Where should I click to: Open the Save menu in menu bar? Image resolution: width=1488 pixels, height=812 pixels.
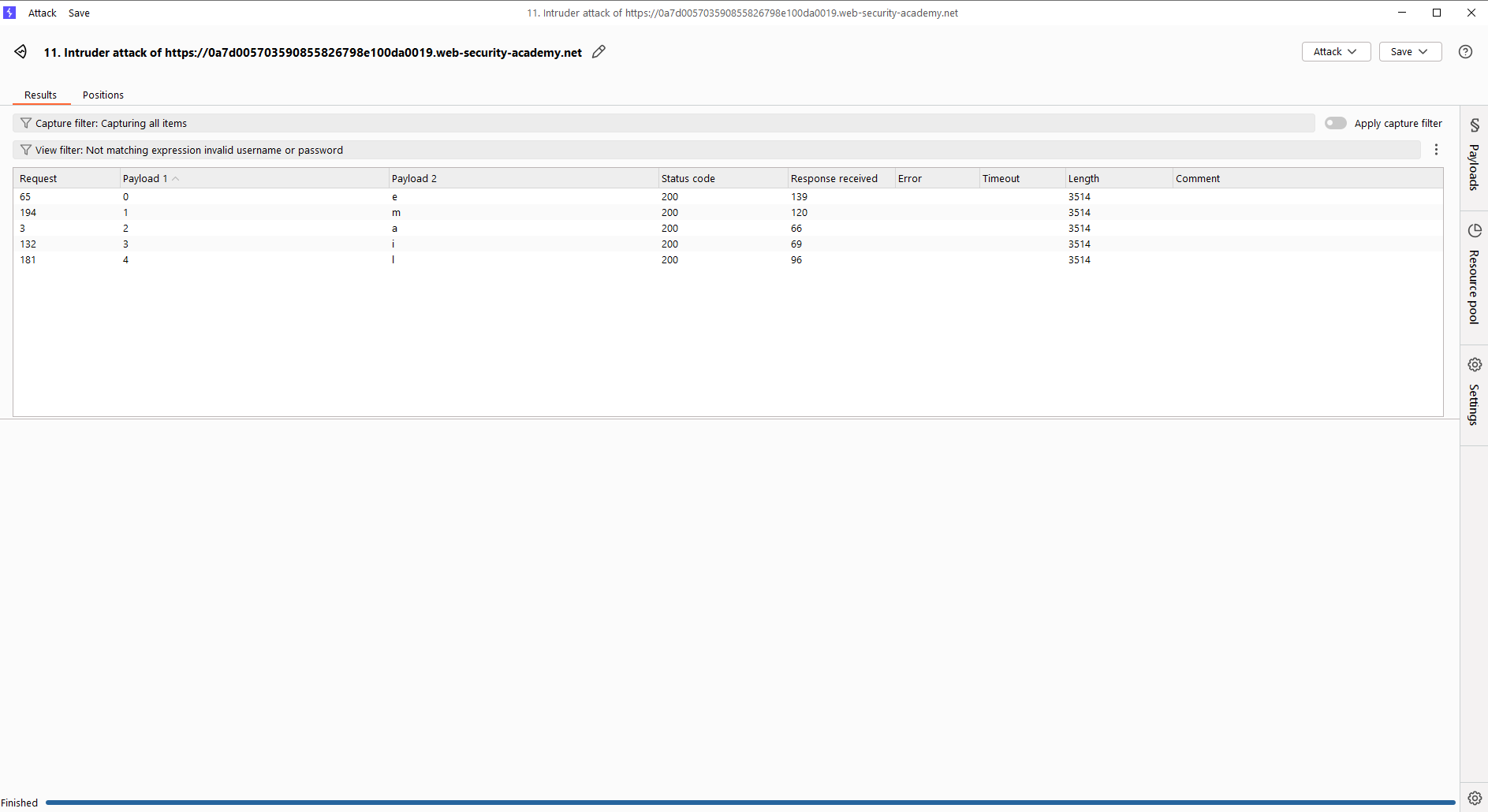point(79,13)
